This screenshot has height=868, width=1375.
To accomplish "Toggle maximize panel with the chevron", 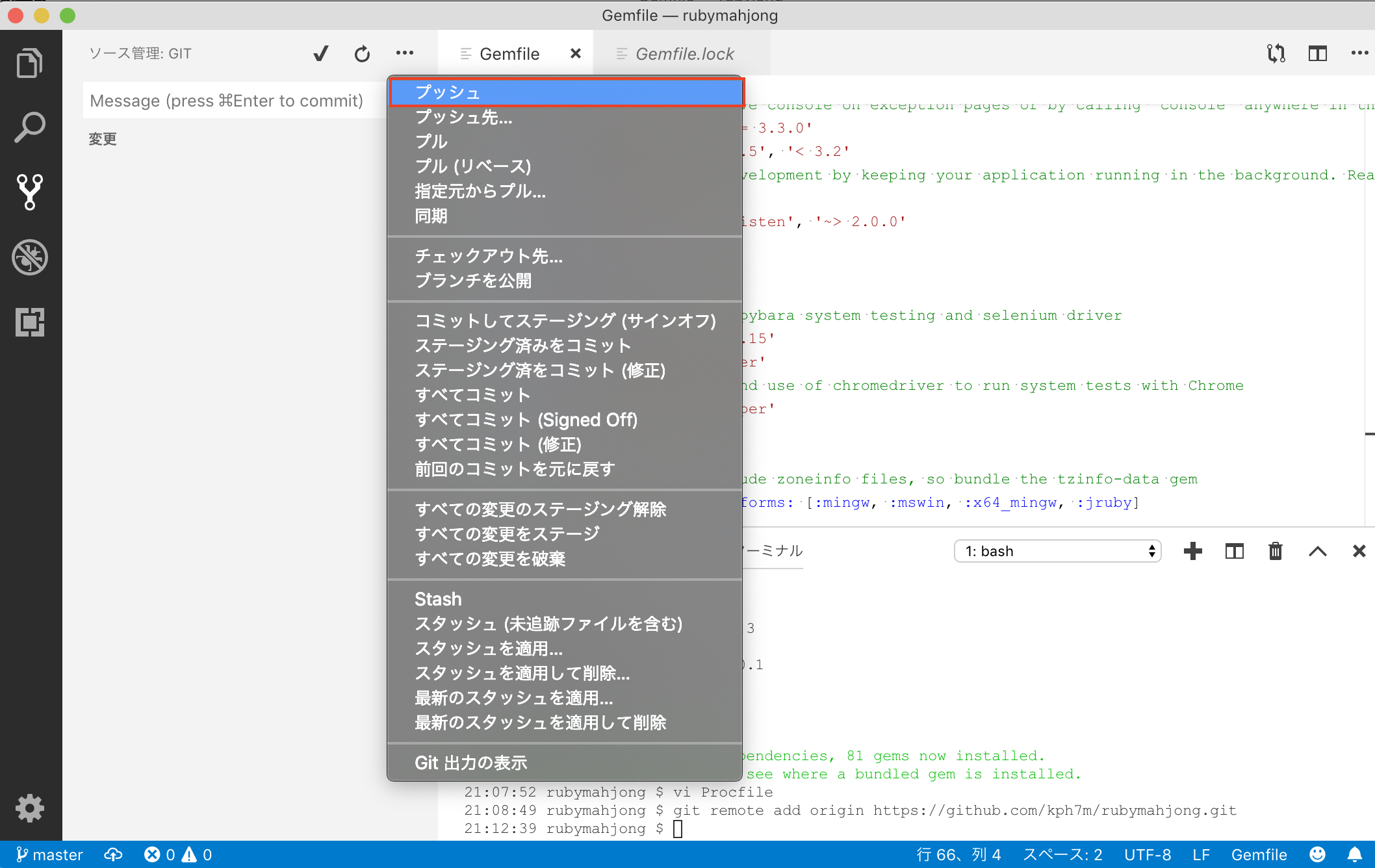I will 1318,551.
